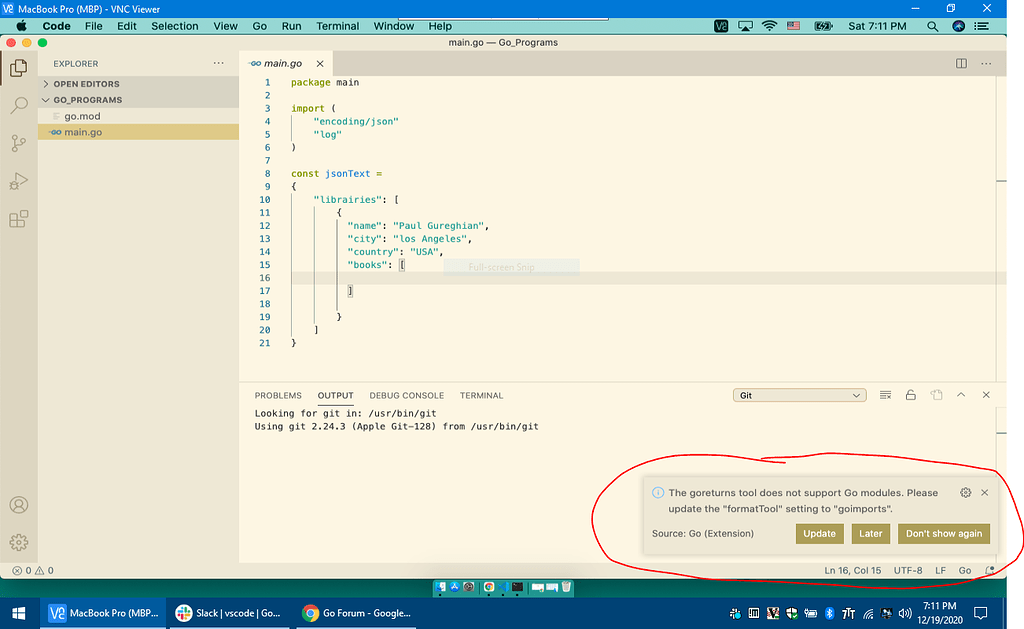Viewport: 1024px width, 629px height.
Task: Click the Accounts icon in activity bar
Action: pyautogui.click(x=18, y=505)
